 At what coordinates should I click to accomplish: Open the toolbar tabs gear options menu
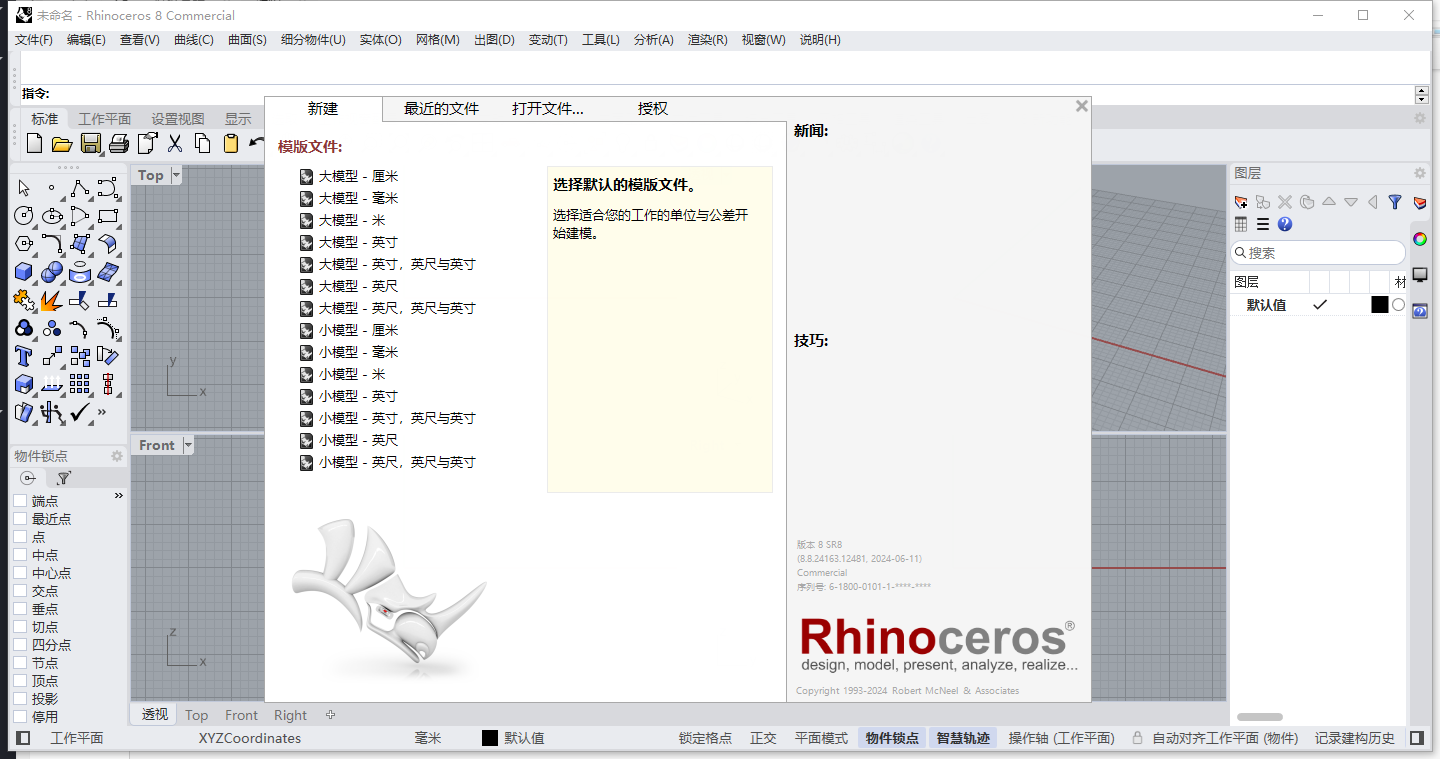click(1419, 118)
